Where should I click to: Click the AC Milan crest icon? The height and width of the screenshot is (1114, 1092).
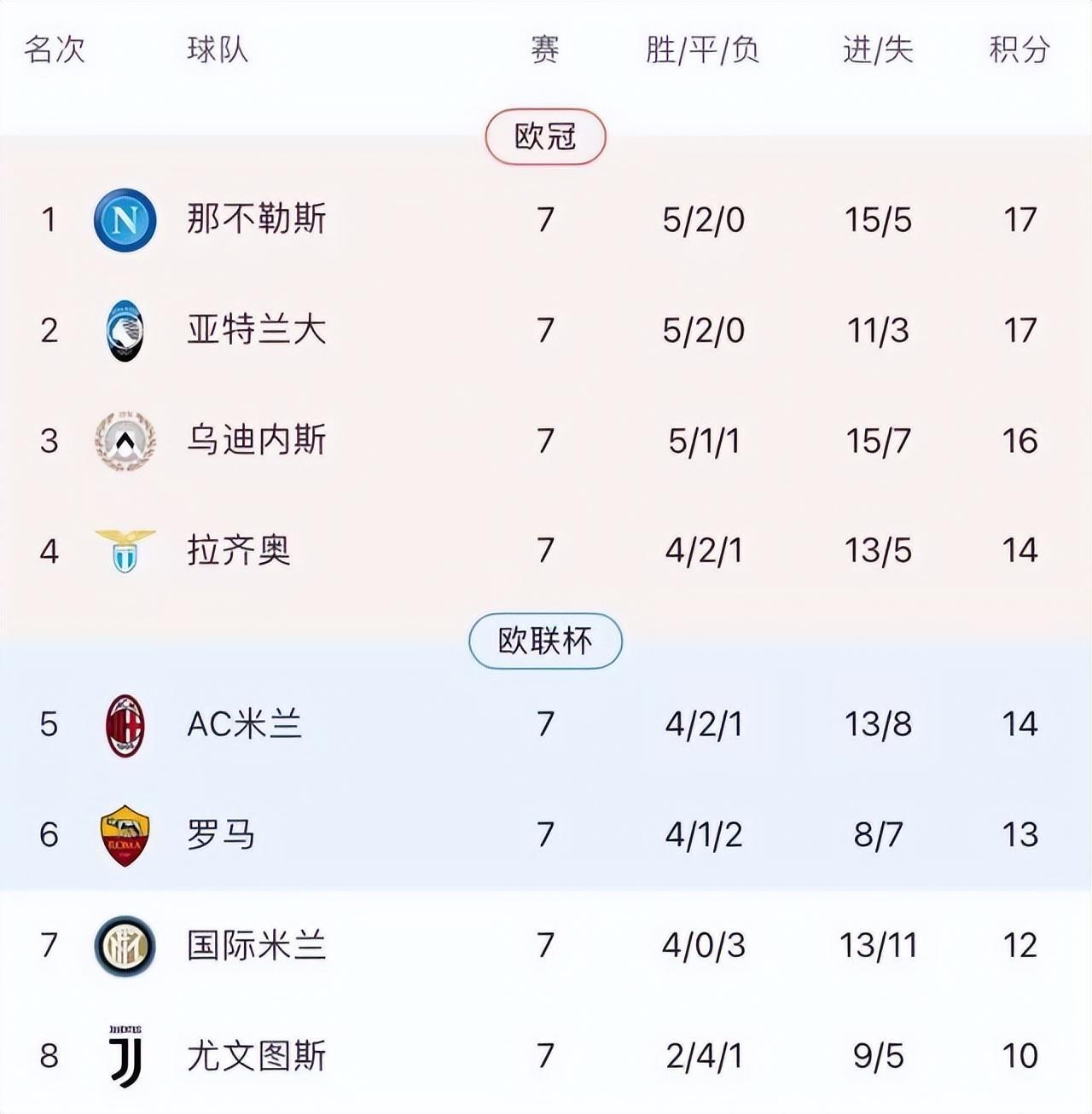tap(125, 725)
